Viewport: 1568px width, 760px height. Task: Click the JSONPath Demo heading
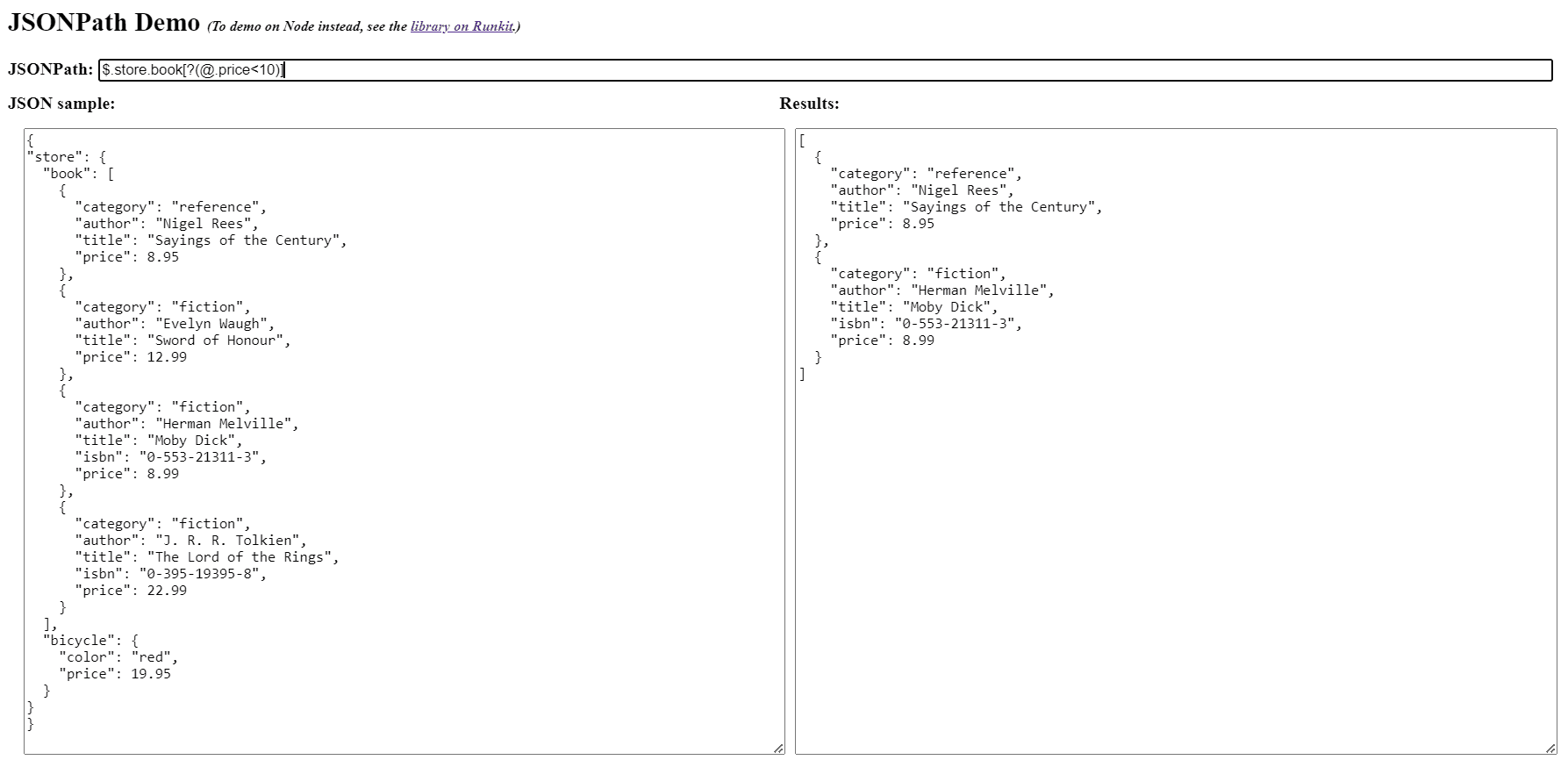pyautogui.click(x=104, y=23)
